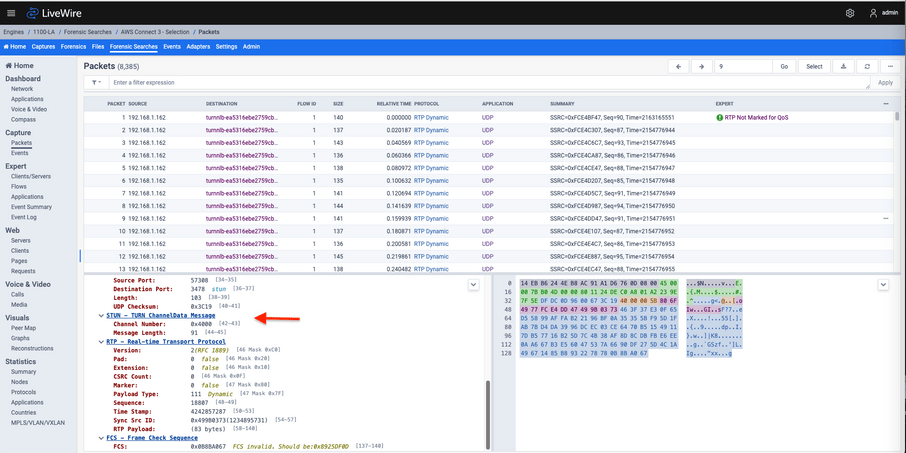This screenshot has height=453, width=906.
Task: Open Compass in sidebar
Action: pos(23,120)
